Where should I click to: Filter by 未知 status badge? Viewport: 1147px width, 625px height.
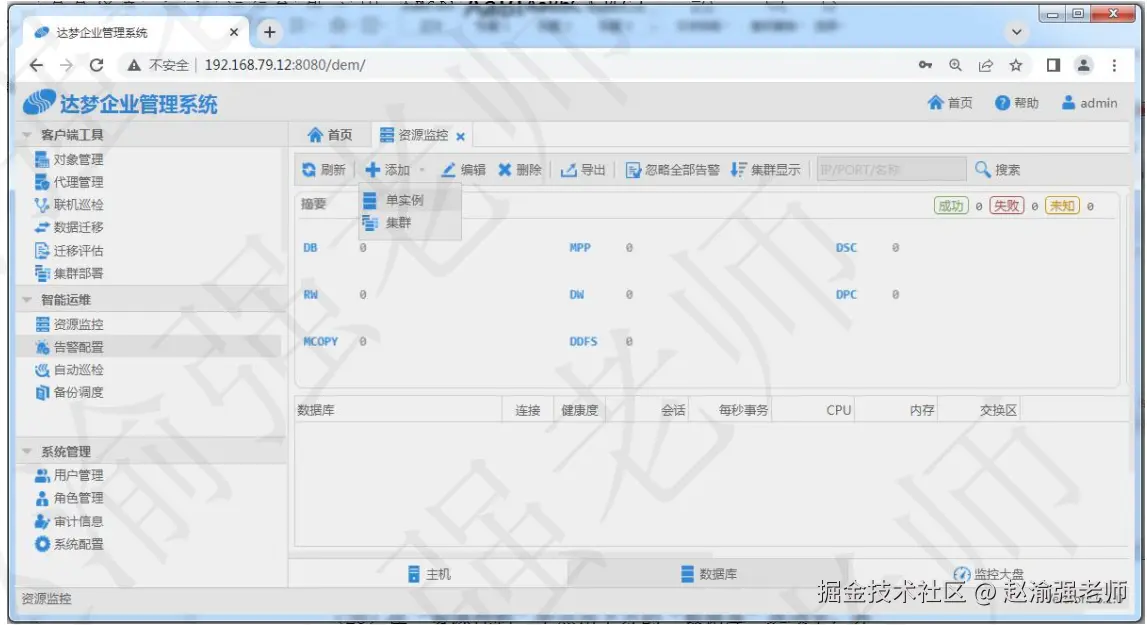pos(1062,206)
